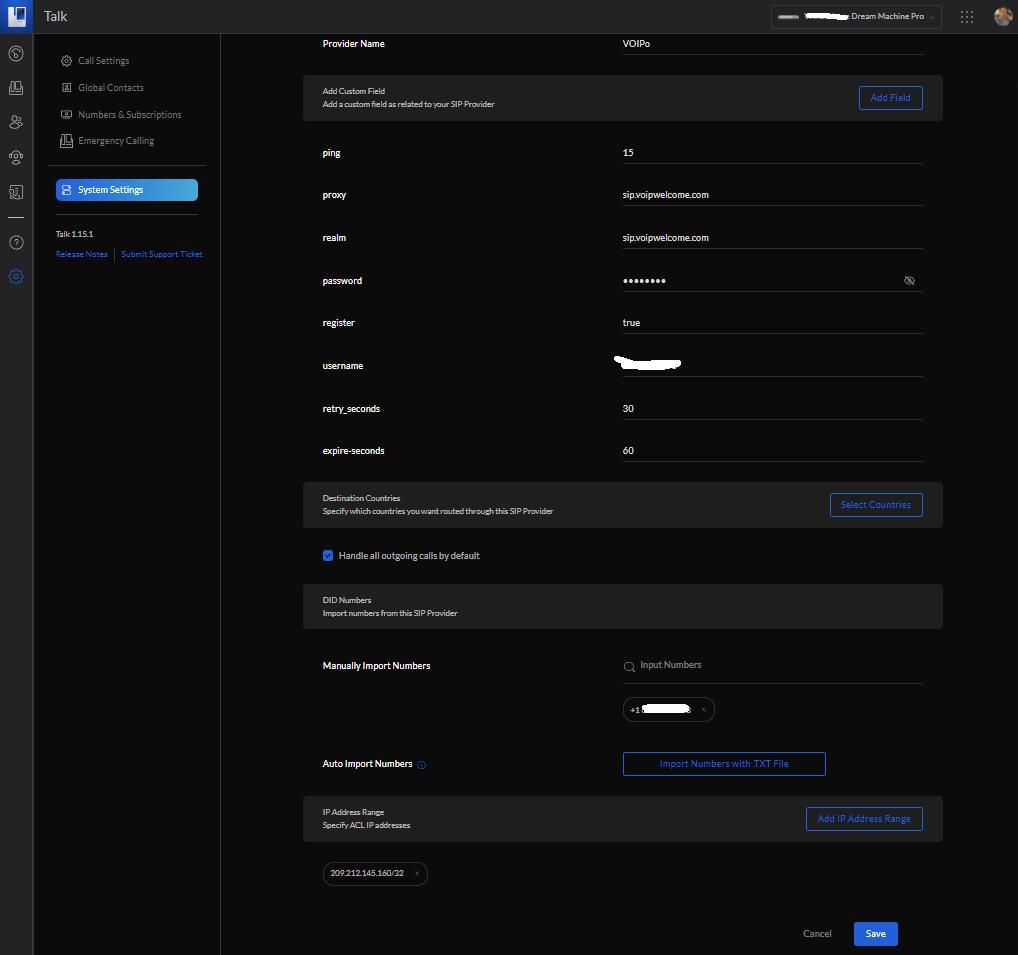Click the user profile avatar
1018x955 pixels.
tap(1002, 16)
